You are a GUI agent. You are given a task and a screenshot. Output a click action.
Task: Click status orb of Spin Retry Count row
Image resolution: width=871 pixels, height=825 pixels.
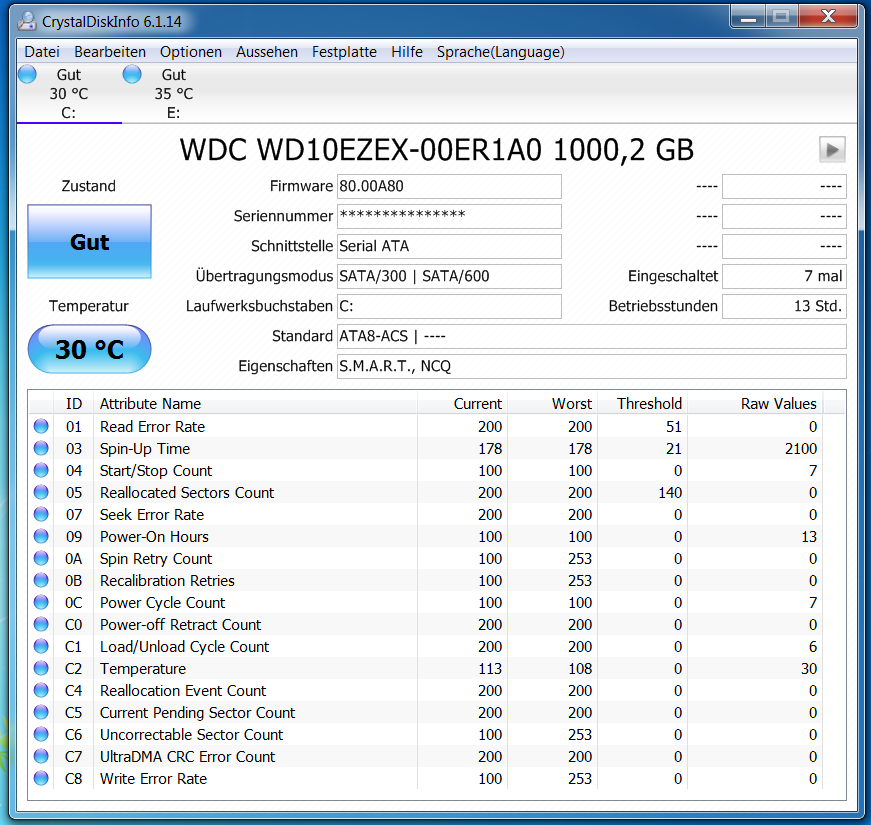point(41,558)
